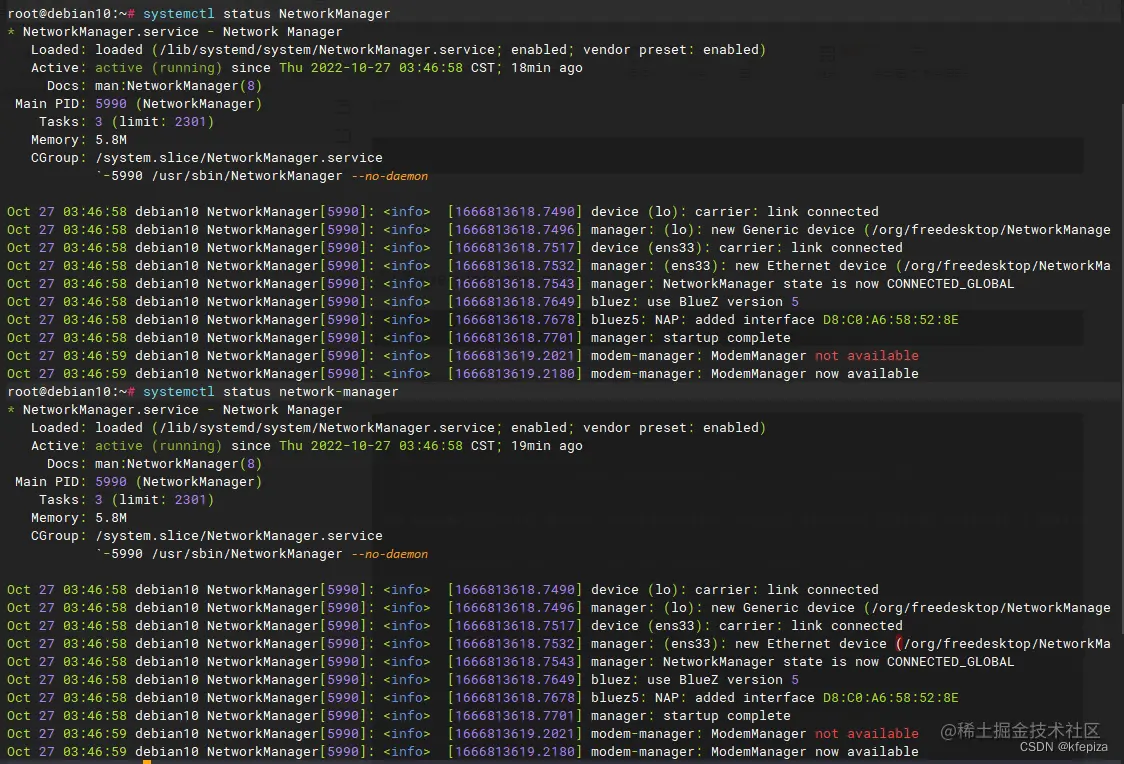
Task: Click "device (ens33): carrier: link connected" in the first output
Action: [x=746, y=247]
